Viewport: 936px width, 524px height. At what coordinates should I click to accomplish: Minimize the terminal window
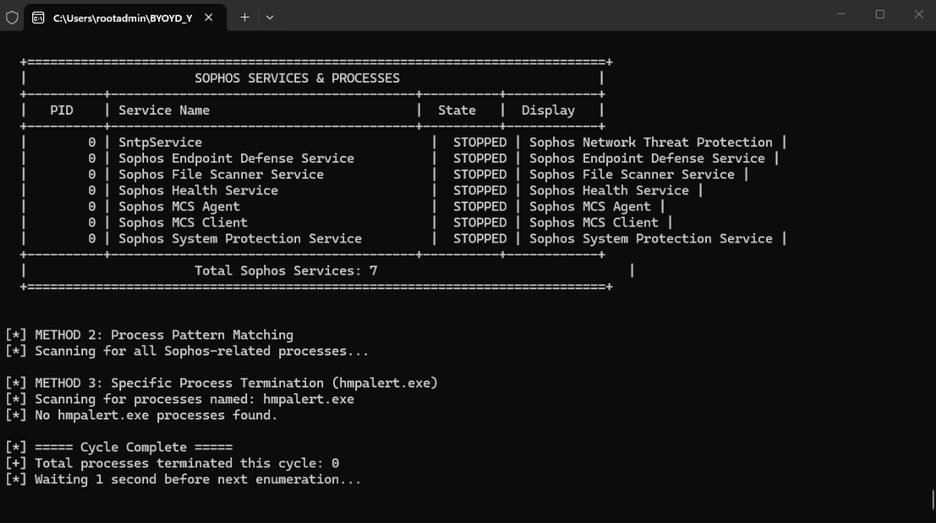click(x=841, y=14)
